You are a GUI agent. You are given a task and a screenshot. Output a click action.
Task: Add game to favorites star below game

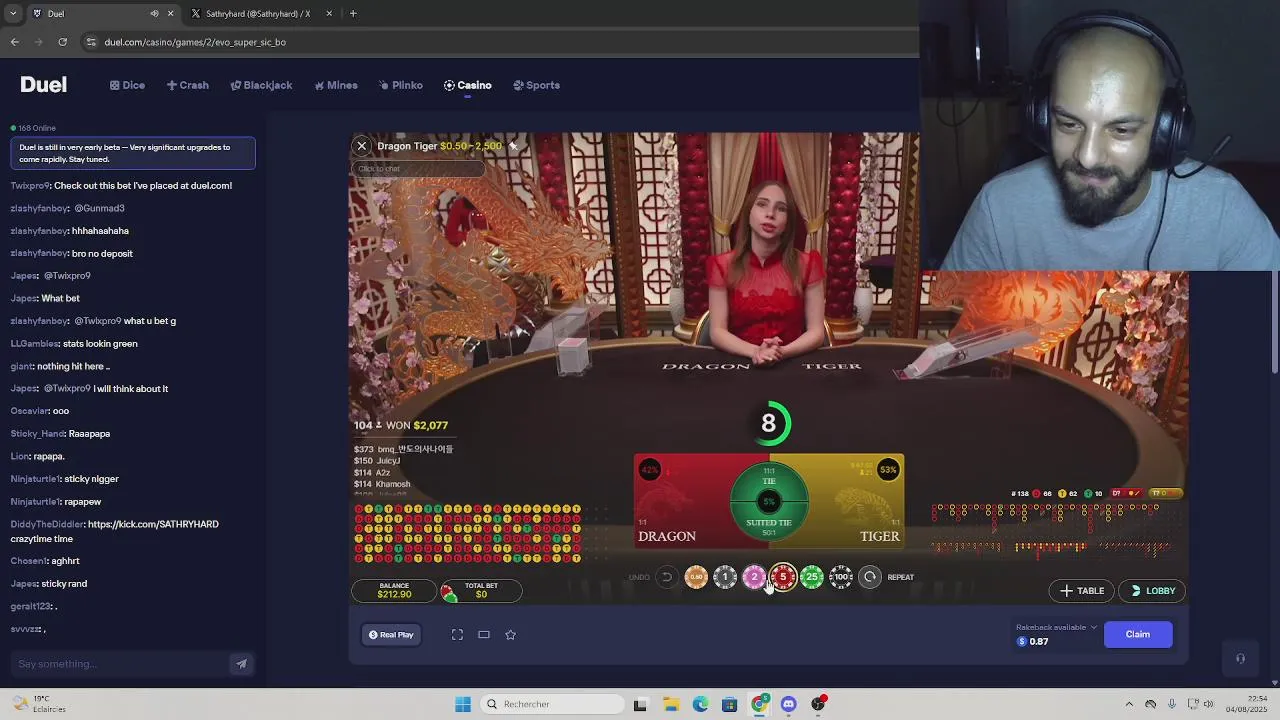point(510,635)
